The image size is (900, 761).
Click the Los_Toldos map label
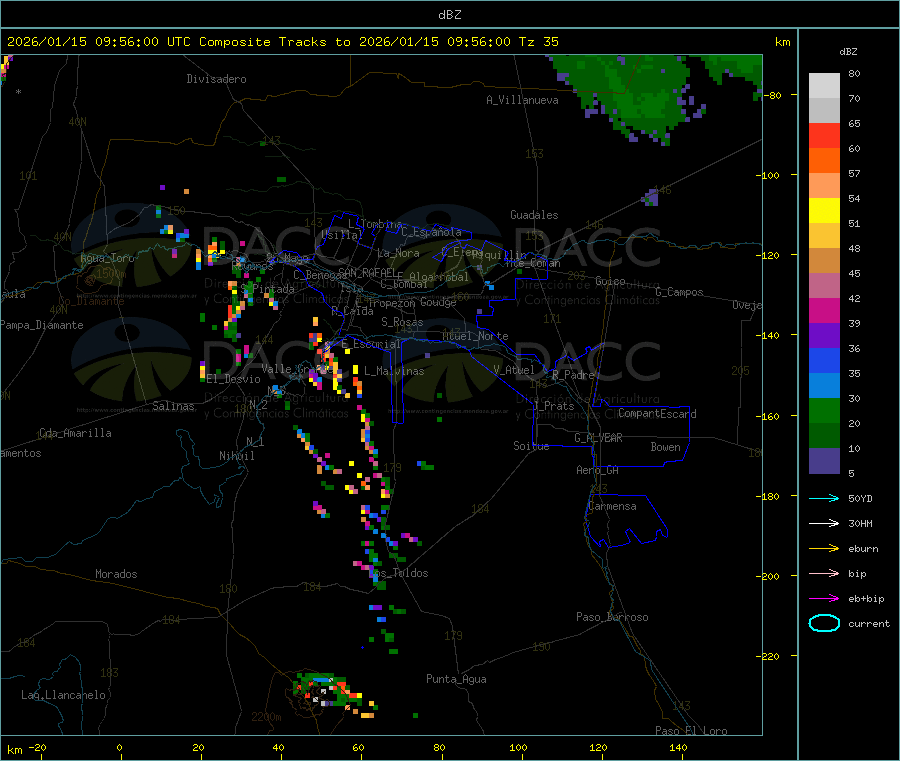(398, 573)
